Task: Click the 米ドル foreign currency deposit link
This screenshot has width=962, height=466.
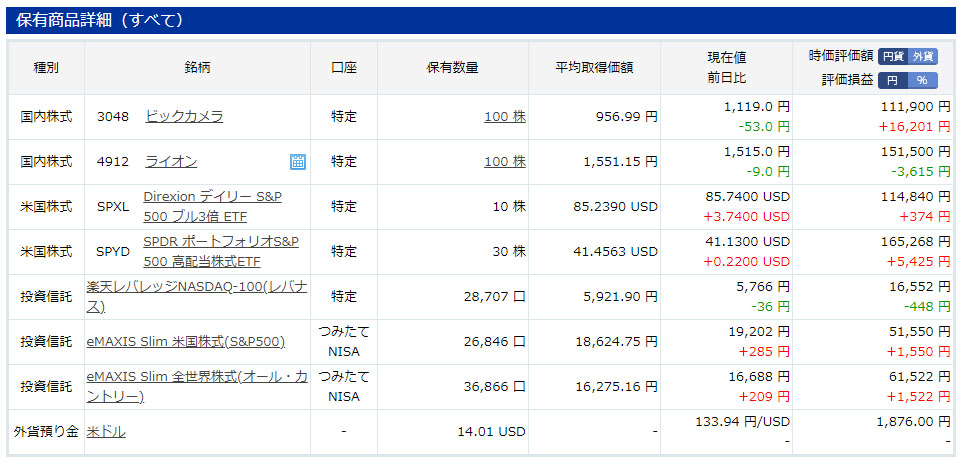Action: [x=106, y=432]
